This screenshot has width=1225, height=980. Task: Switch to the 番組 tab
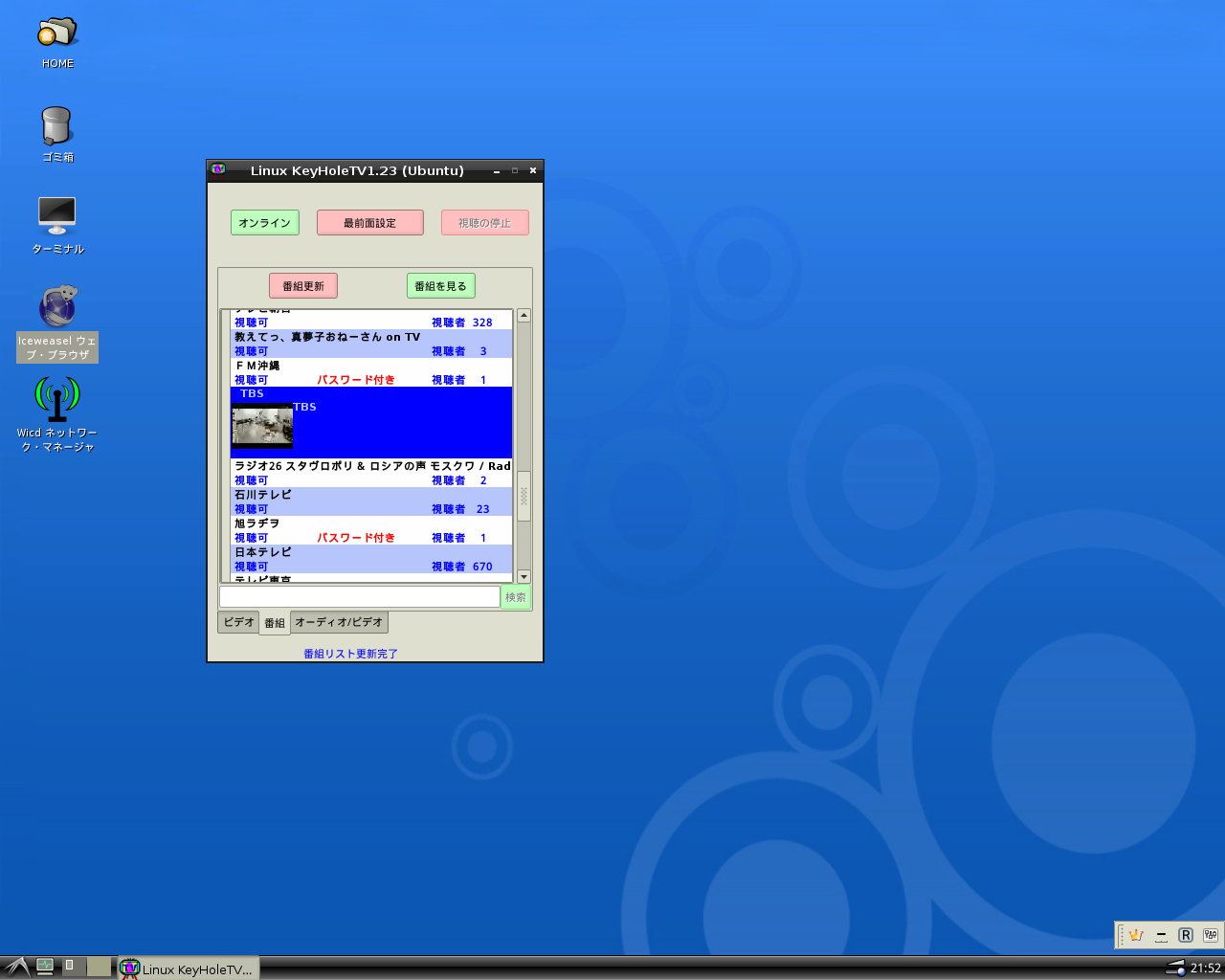pyautogui.click(x=275, y=623)
